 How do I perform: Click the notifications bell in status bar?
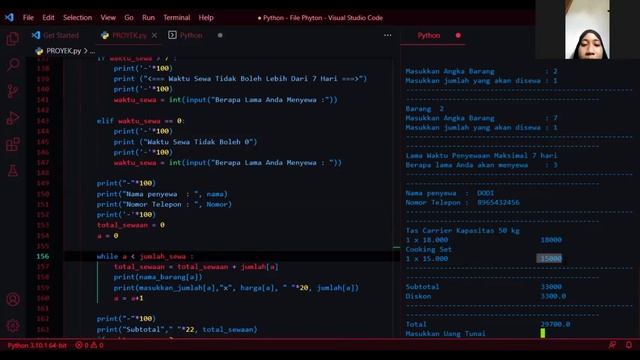629,345
